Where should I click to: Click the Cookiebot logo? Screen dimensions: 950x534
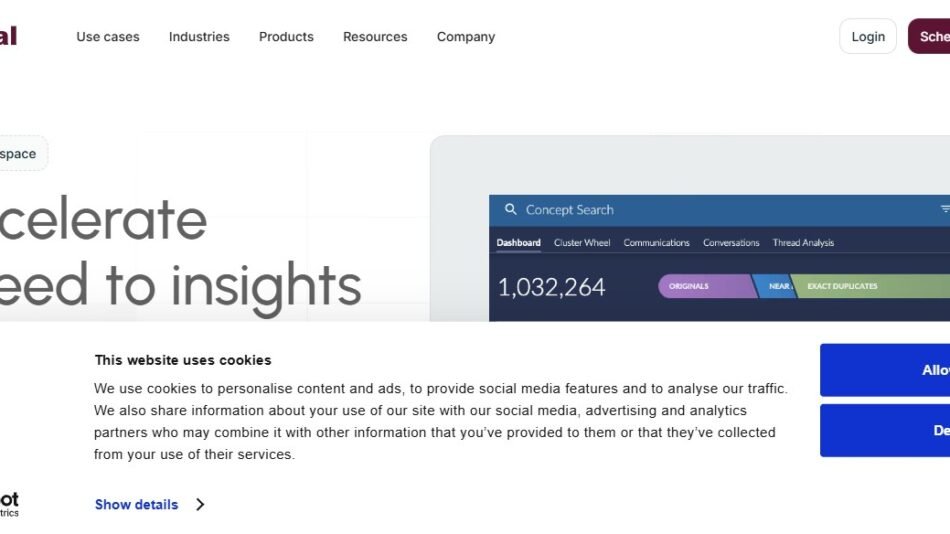(x=9, y=503)
